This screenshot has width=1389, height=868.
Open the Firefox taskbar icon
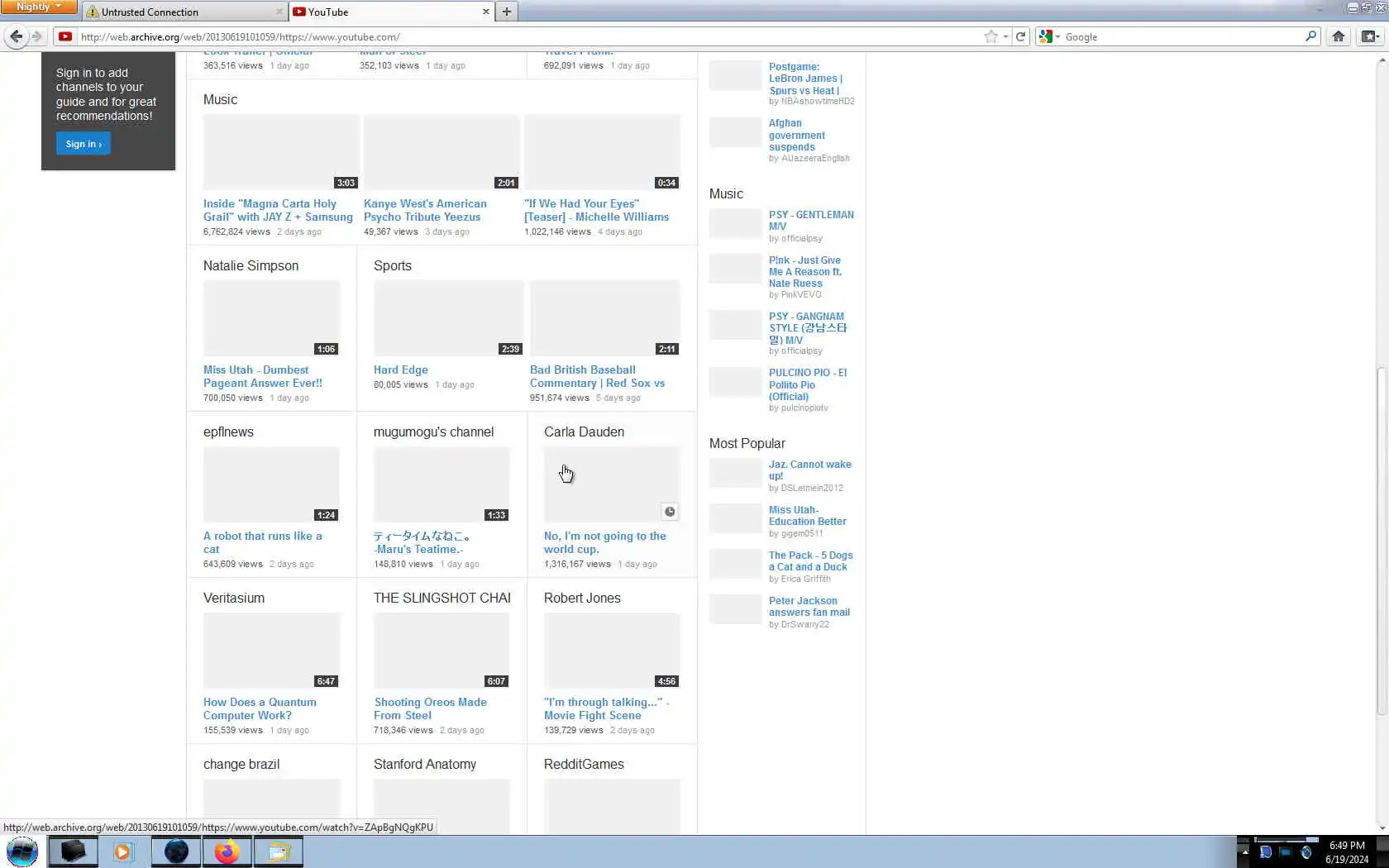tap(227, 851)
